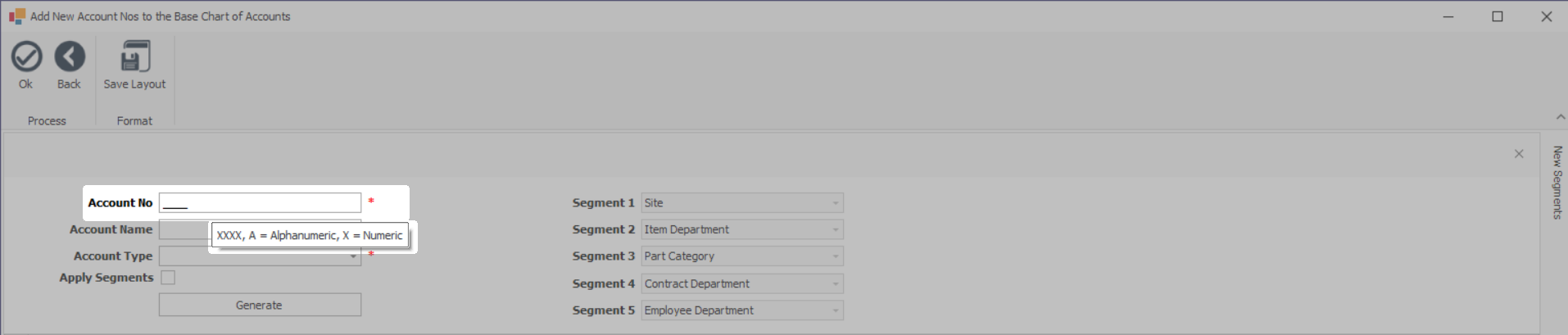This screenshot has width=1568, height=335.
Task: Click the Save Layout icon
Action: coord(134,57)
